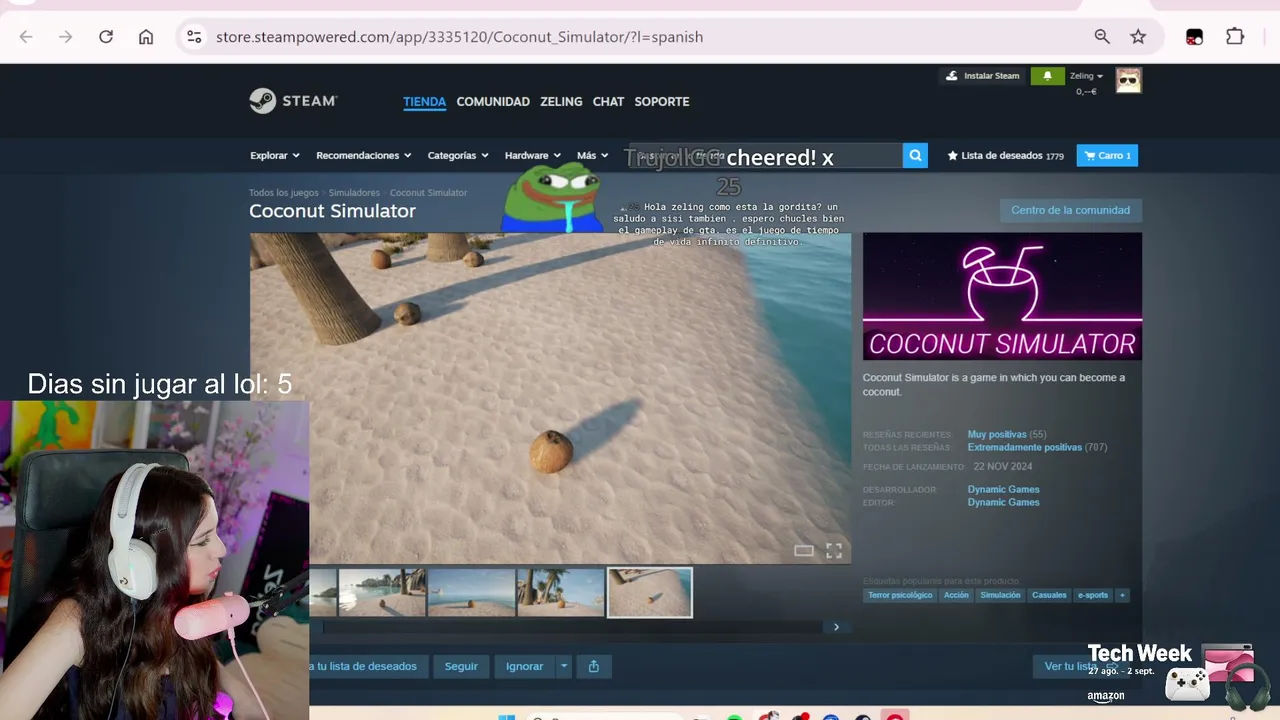
Task: Expand the Explorar dropdown
Action: pyautogui.click(x=275, y=155)
